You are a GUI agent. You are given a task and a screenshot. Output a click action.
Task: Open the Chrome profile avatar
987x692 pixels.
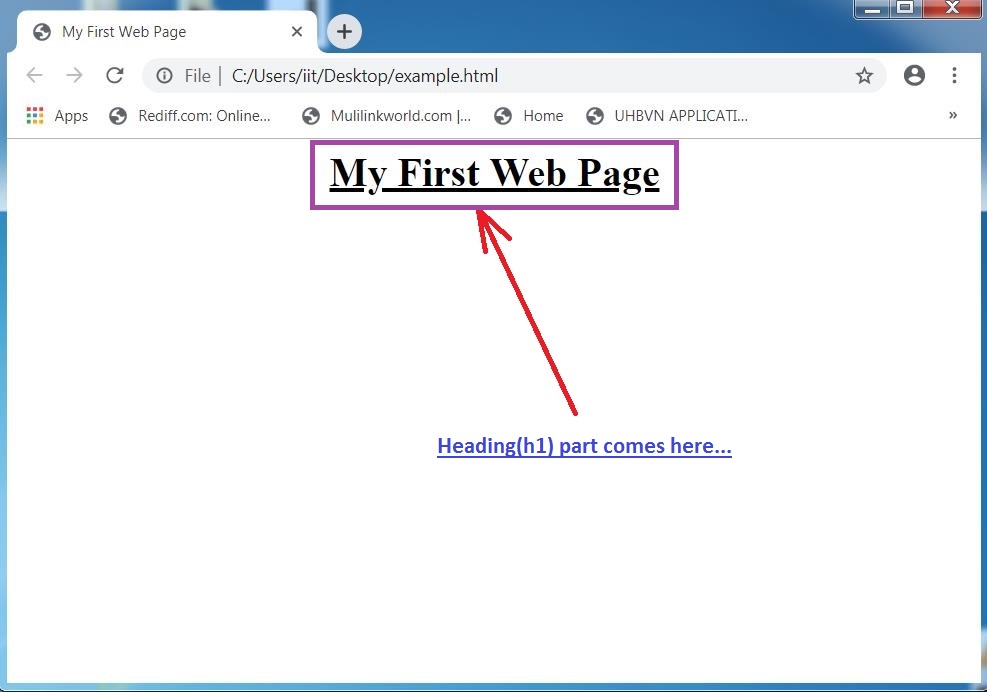tap(914, 75)
